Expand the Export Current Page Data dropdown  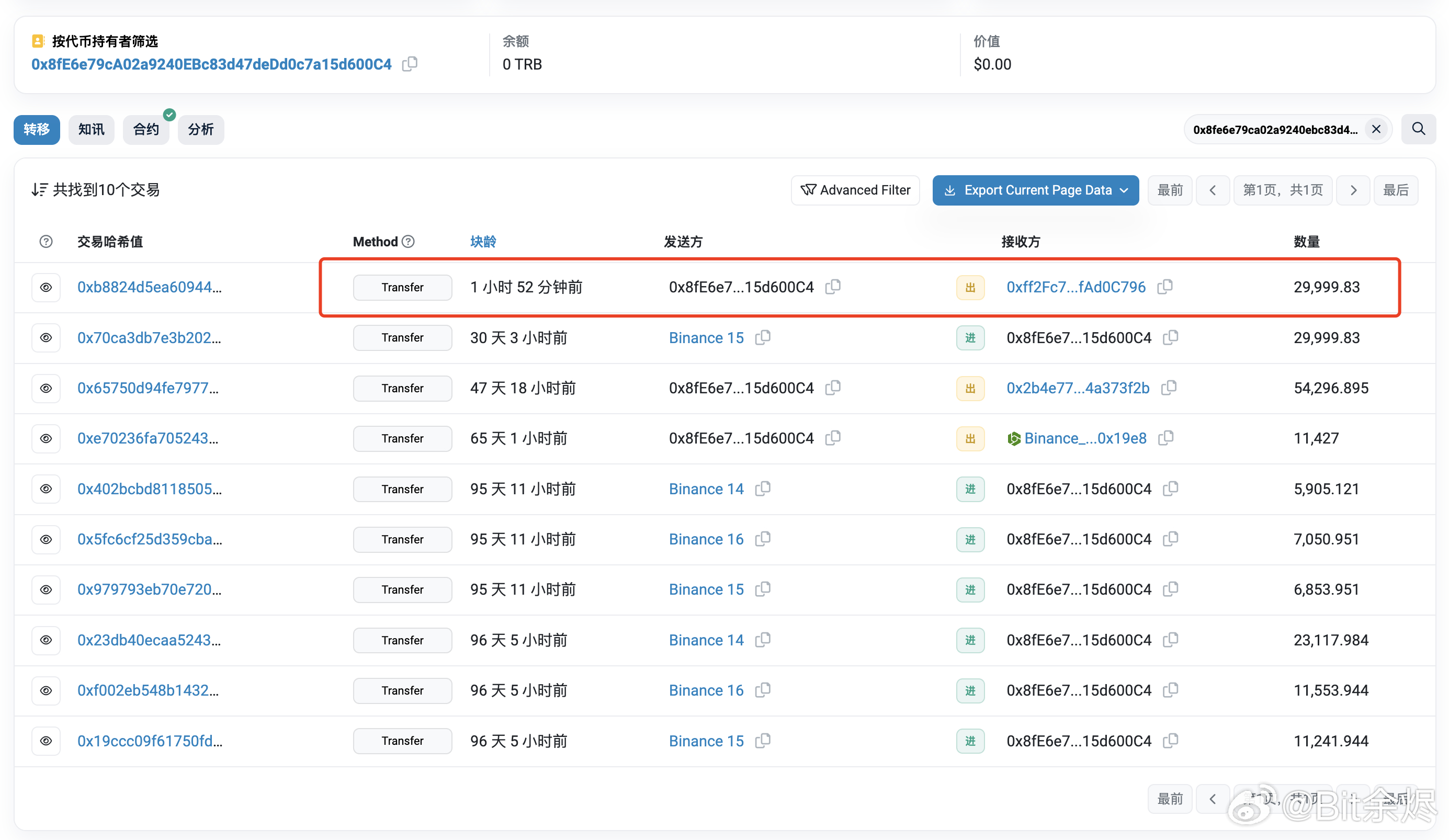1035,190
